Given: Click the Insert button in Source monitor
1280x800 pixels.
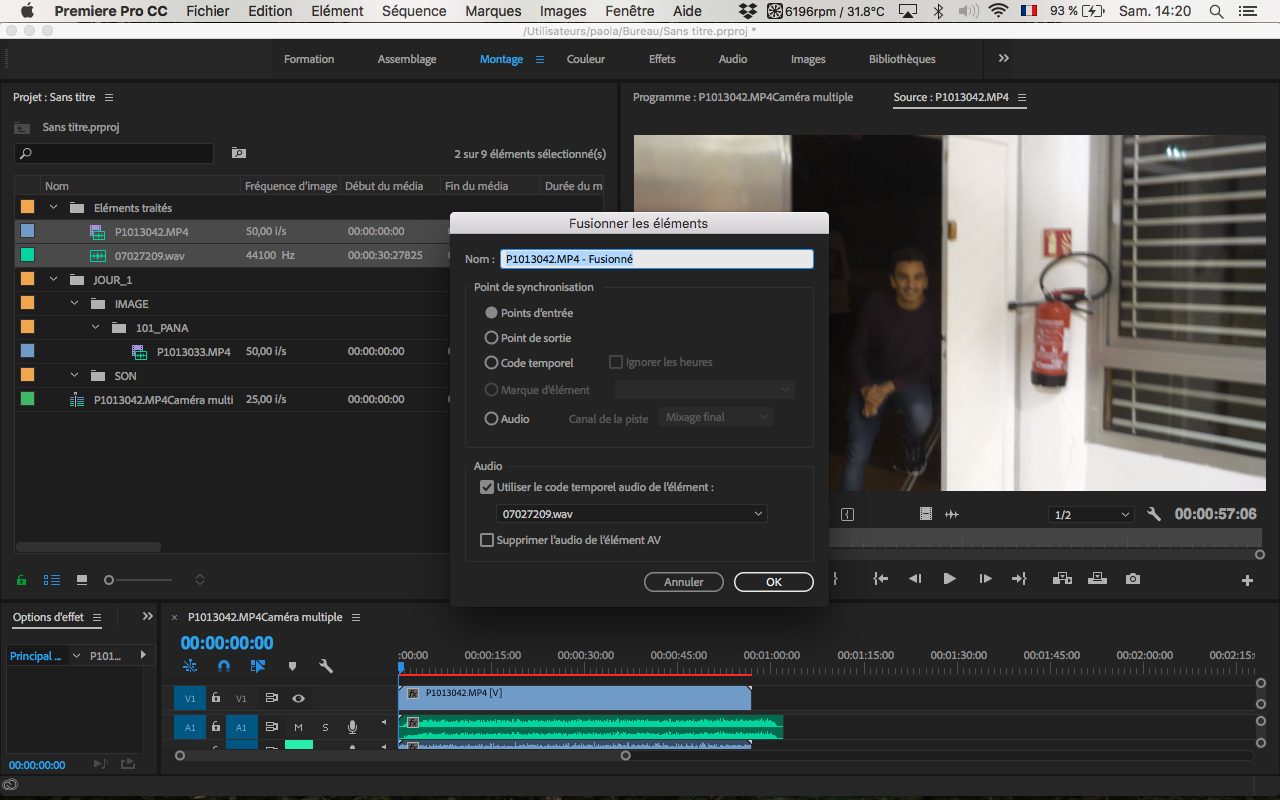Looking at the screenshot, I should pyautogui.click(x=1062, y=579).
